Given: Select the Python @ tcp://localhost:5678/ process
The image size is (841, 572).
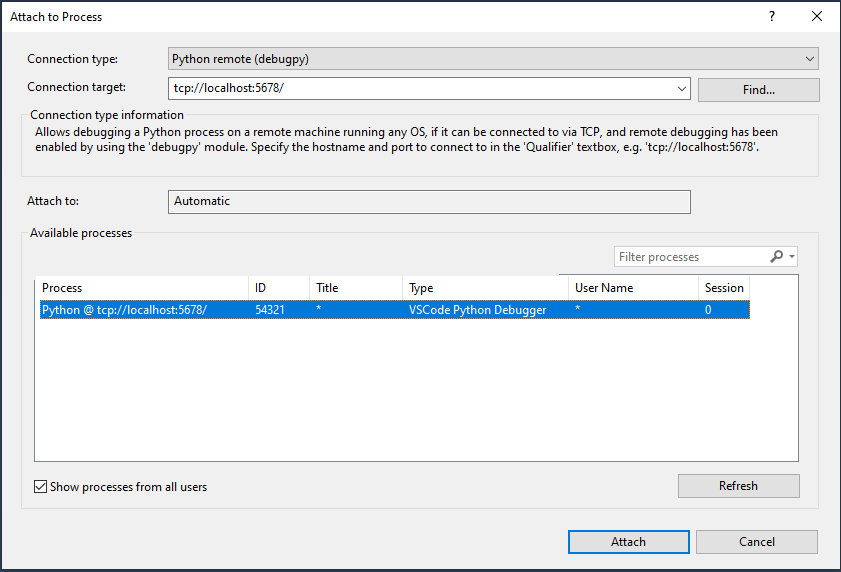Looking at the screenshot, I should pos(395,310).
